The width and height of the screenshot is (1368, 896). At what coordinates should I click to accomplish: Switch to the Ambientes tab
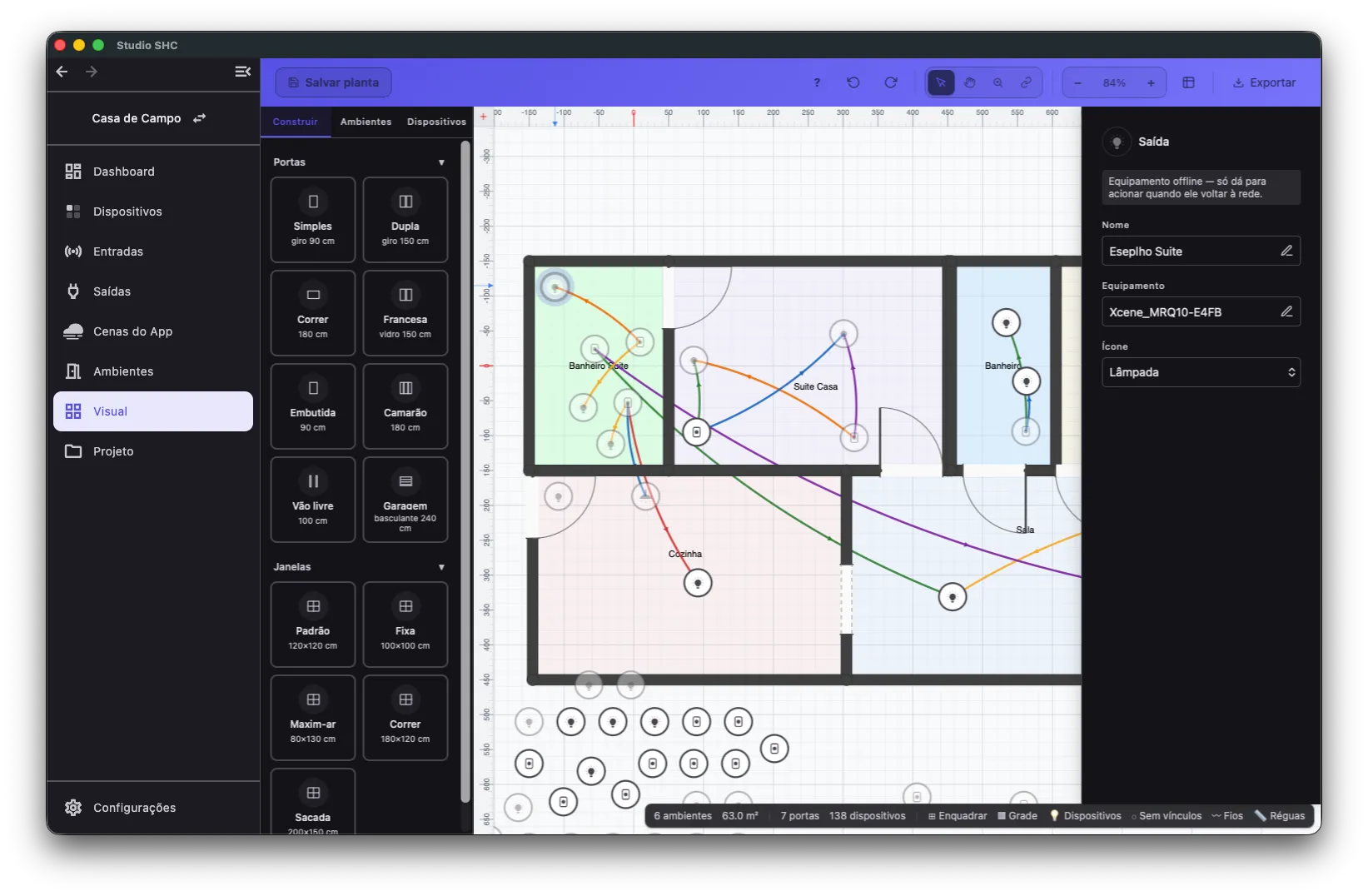click(x=366, y=122)
